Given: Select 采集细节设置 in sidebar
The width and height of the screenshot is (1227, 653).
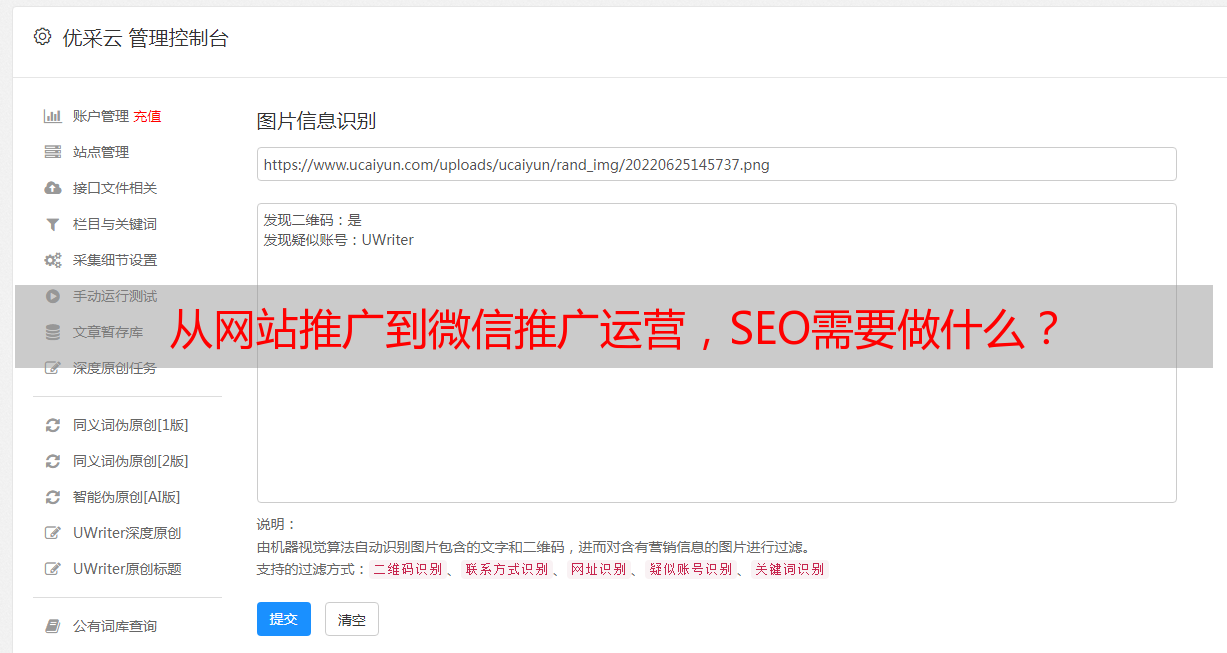Looking at the screenshot, I should (115, 260).
